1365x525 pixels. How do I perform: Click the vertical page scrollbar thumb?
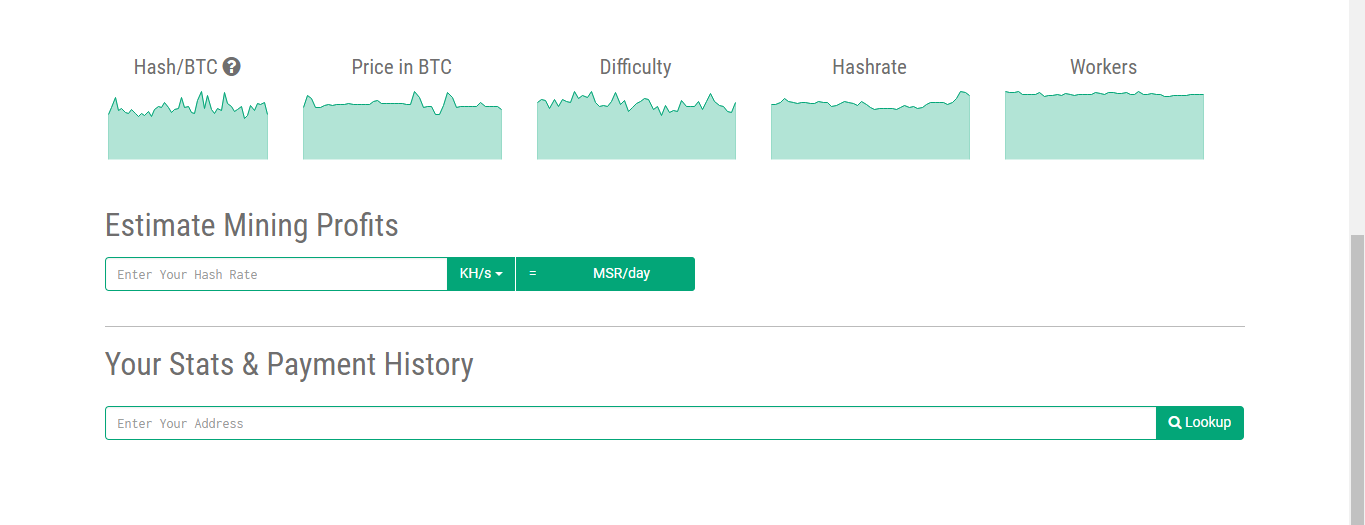(1357, 378)
